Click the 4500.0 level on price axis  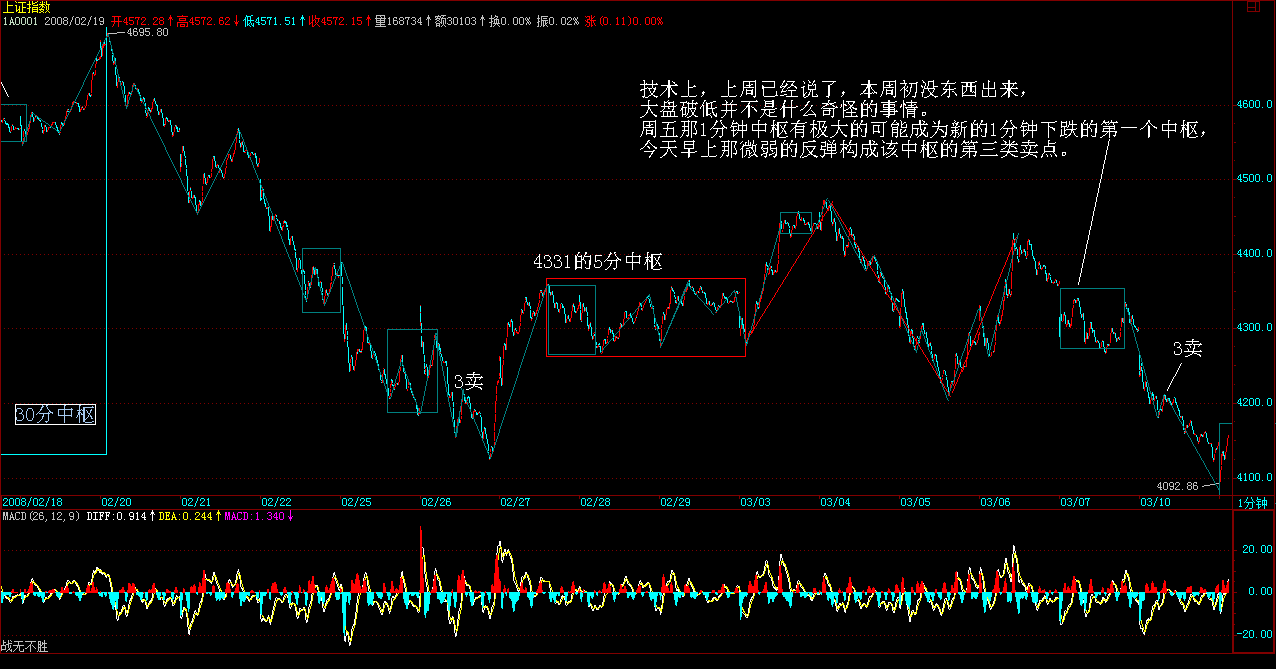[x=1254, y=179]
